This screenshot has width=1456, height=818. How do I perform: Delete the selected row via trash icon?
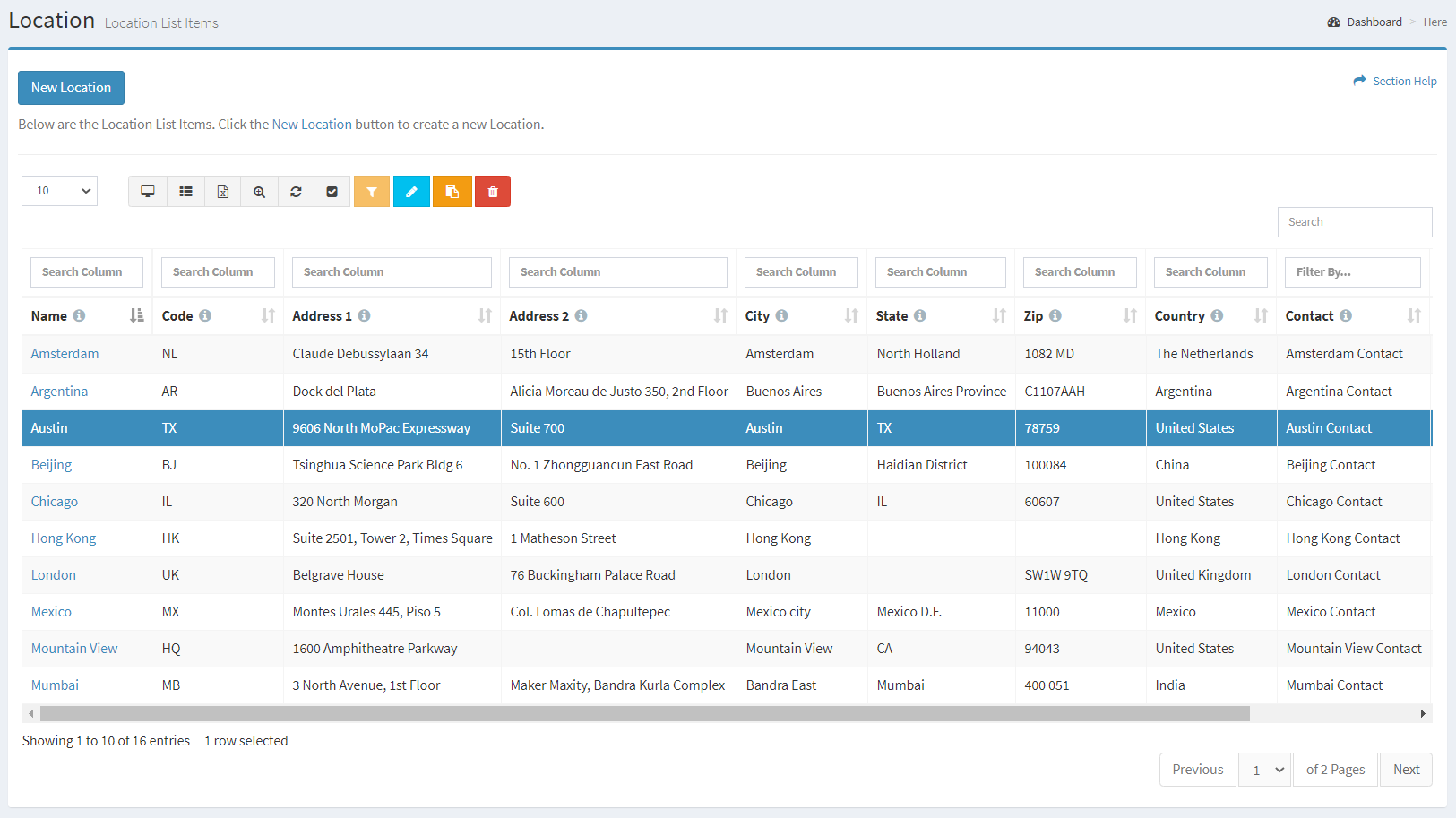point(492,191)
